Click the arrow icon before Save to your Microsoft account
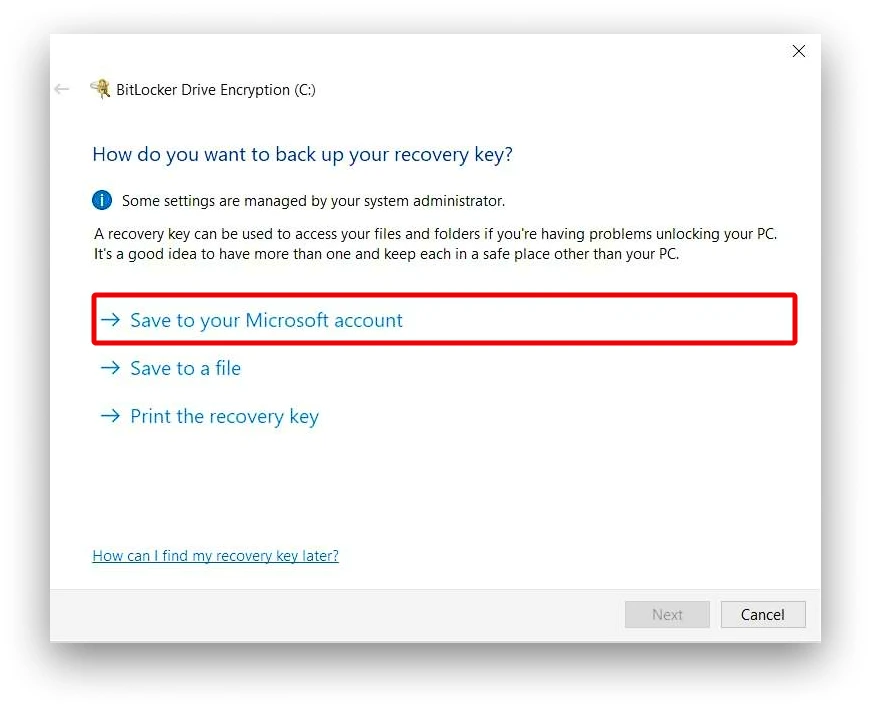Screen dimensions: 871x709 coord(110,320)
